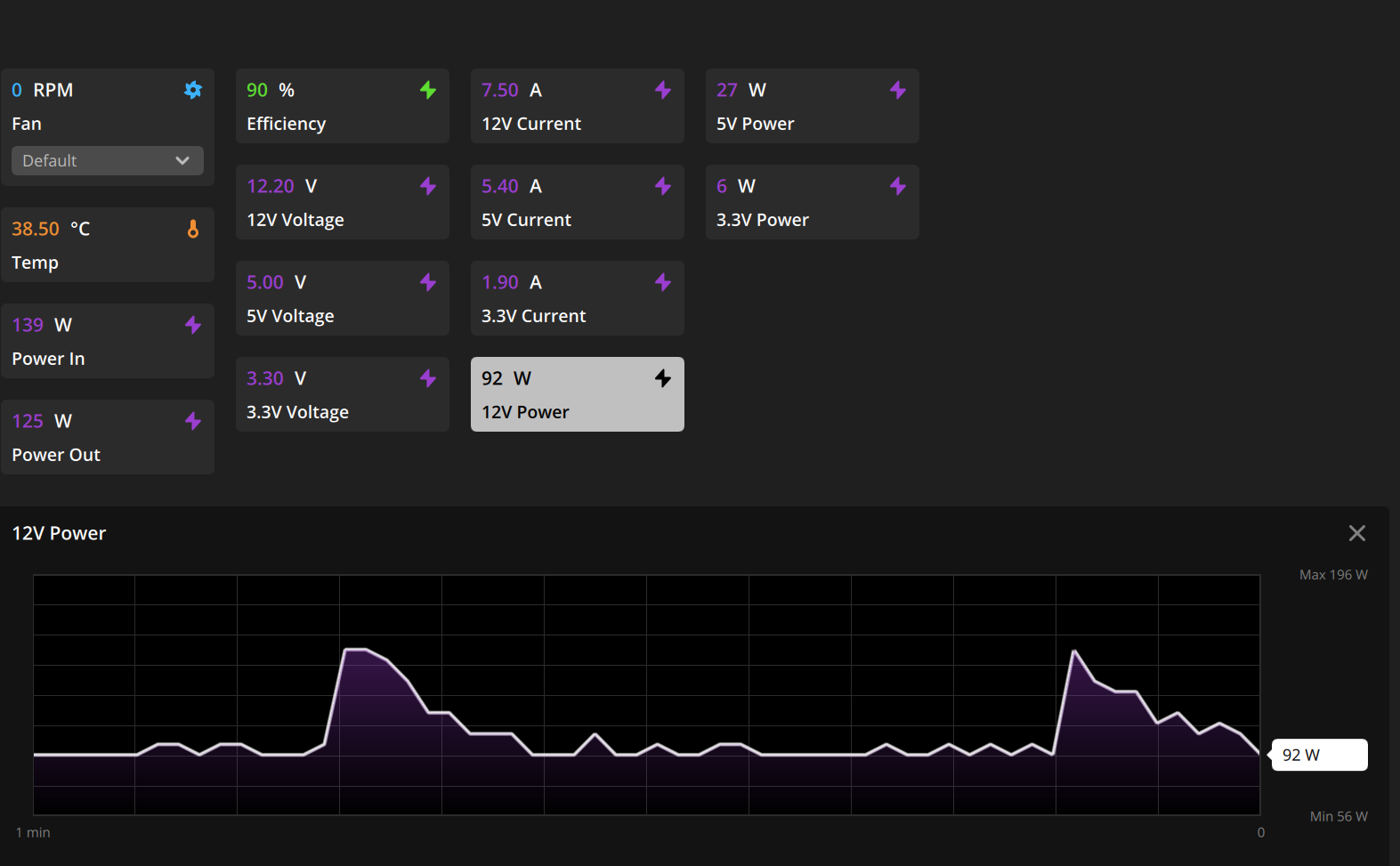
Task: Select the 12V Voltage label
Action: tap(295, 220)
